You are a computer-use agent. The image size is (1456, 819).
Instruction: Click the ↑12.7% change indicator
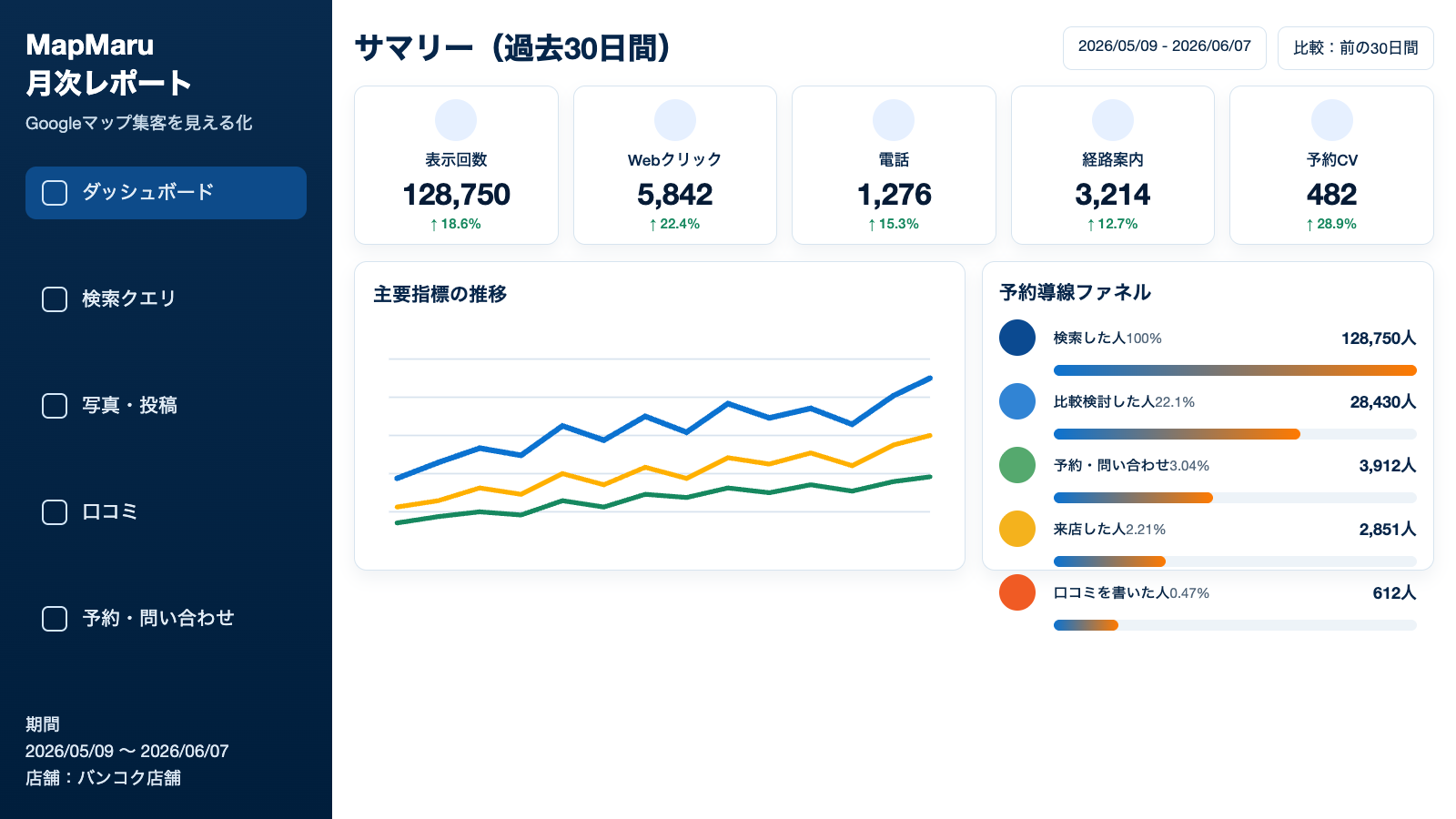click(x=1113, y=224)
